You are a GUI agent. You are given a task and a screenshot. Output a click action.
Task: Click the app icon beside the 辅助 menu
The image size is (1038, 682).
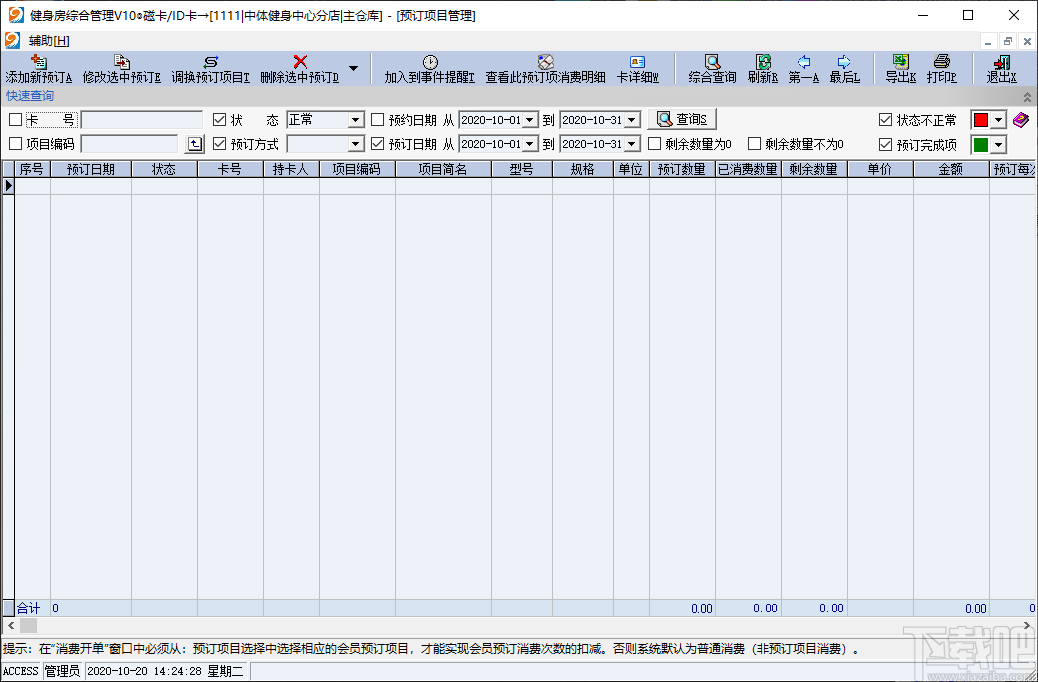pyautogui.click(x=13, y=40)
